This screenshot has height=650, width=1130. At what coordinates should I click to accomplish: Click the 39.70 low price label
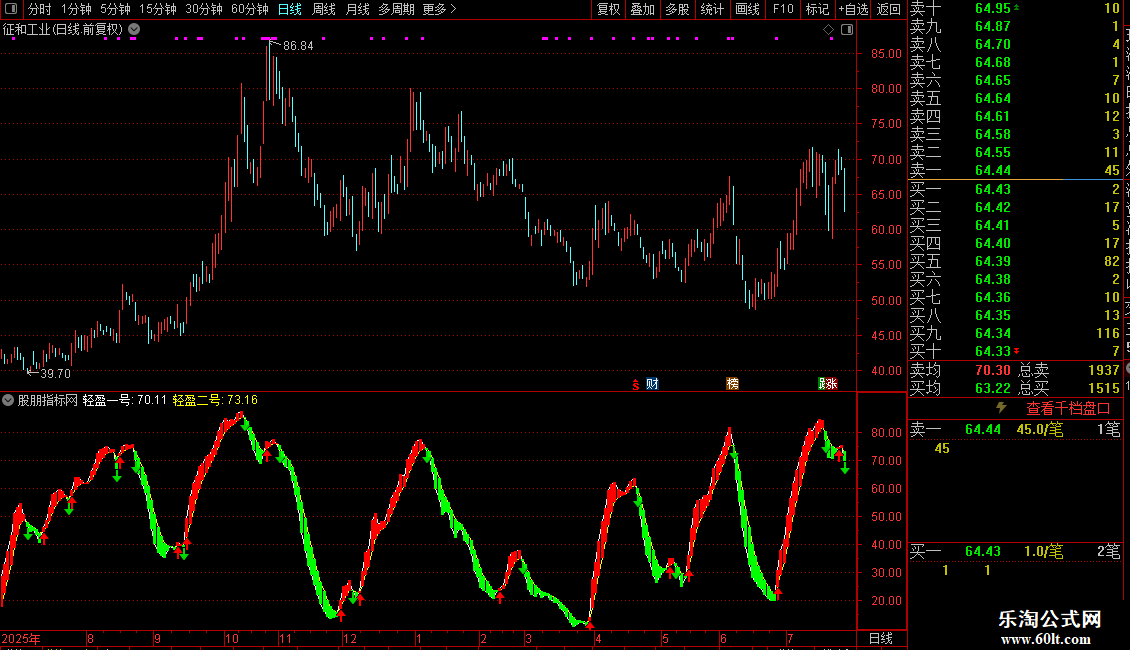55,374
